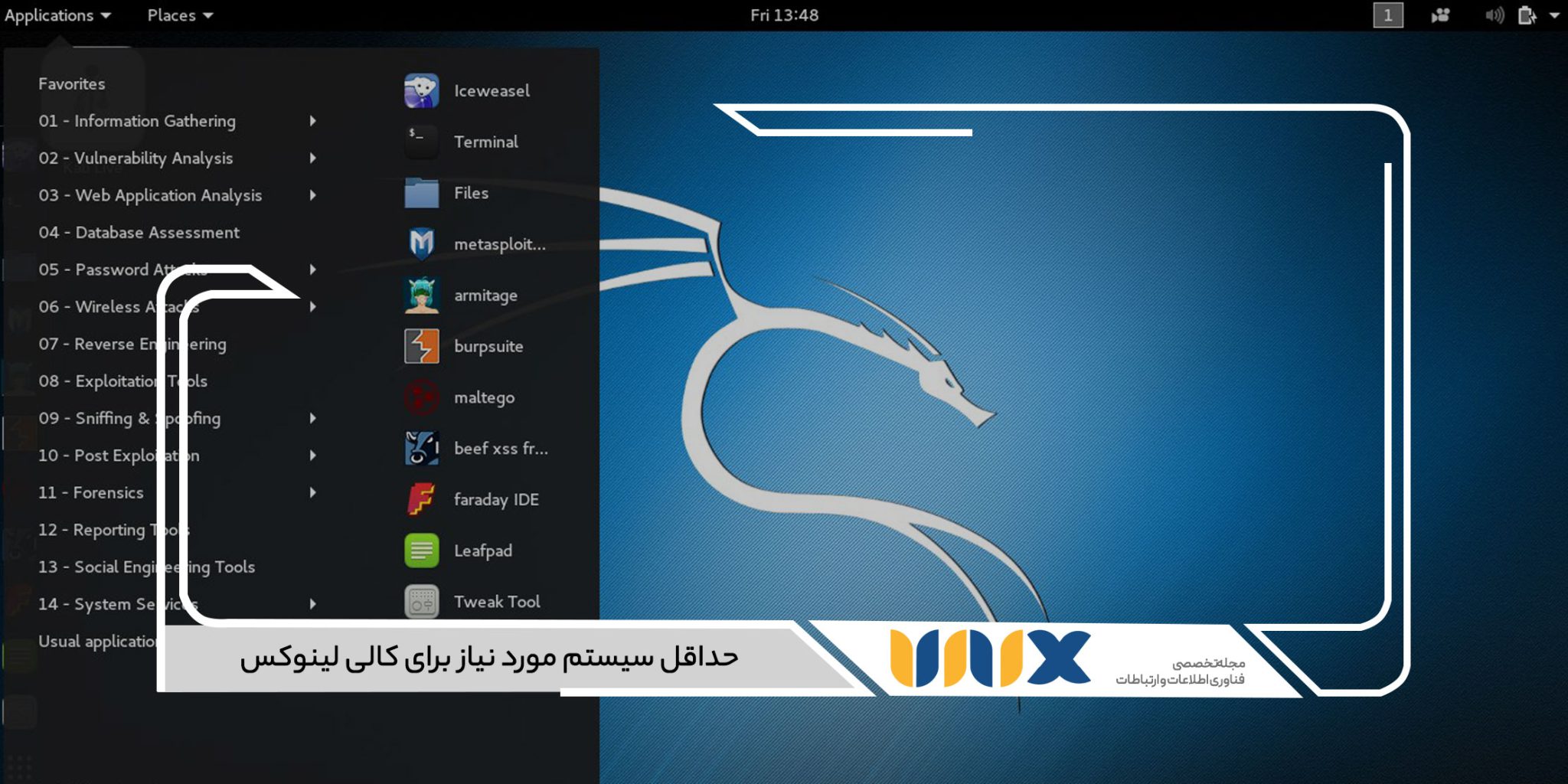The height and width of the screenshot is (784, 1568).
Task: Start the metasploit framework icon
Action: click(x=421, y=244)
